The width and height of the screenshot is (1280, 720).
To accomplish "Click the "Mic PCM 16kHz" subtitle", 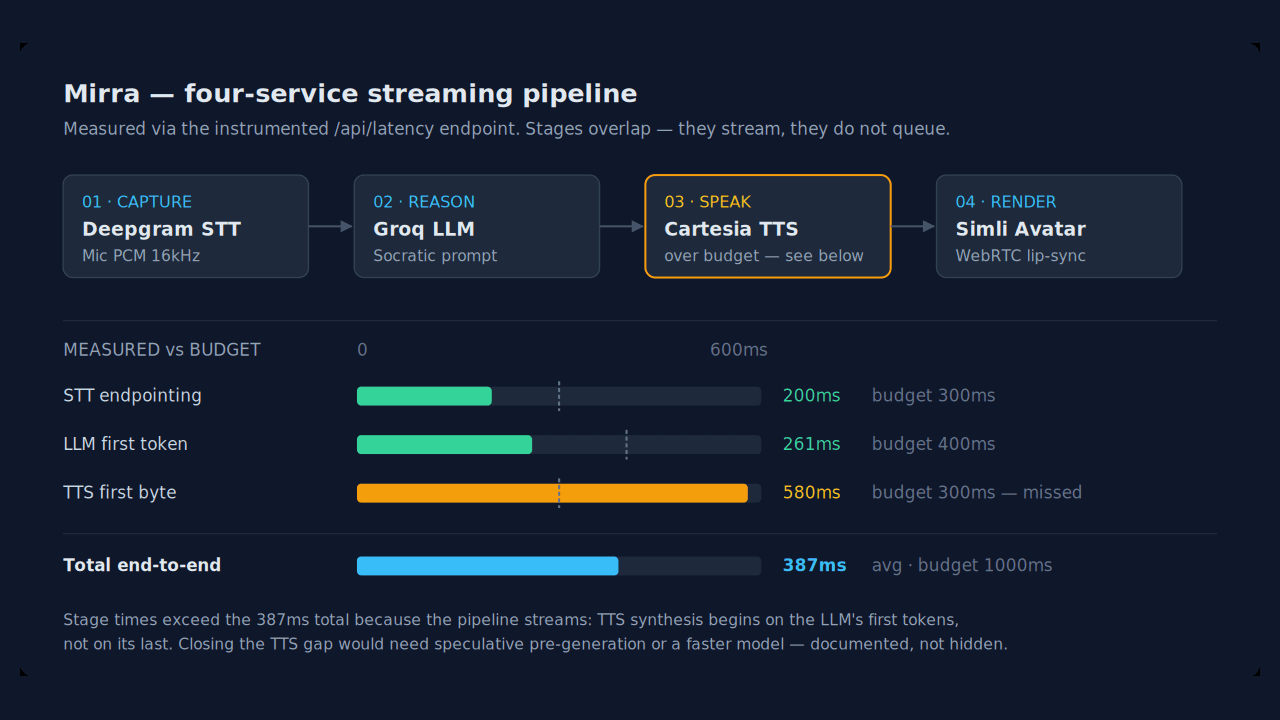I will click(141, 256).
